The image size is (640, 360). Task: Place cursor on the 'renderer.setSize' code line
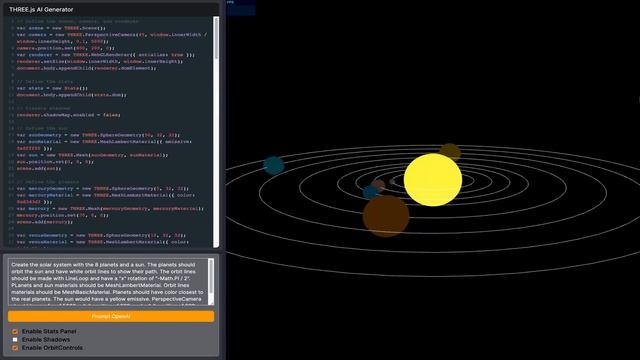click(x=100, y=62)
